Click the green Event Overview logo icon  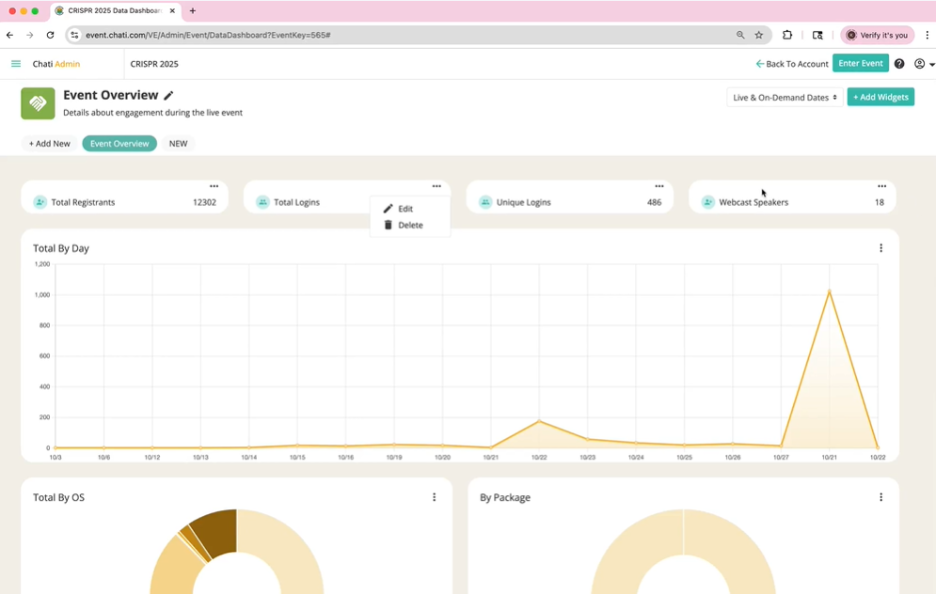[x=38, y=103]
